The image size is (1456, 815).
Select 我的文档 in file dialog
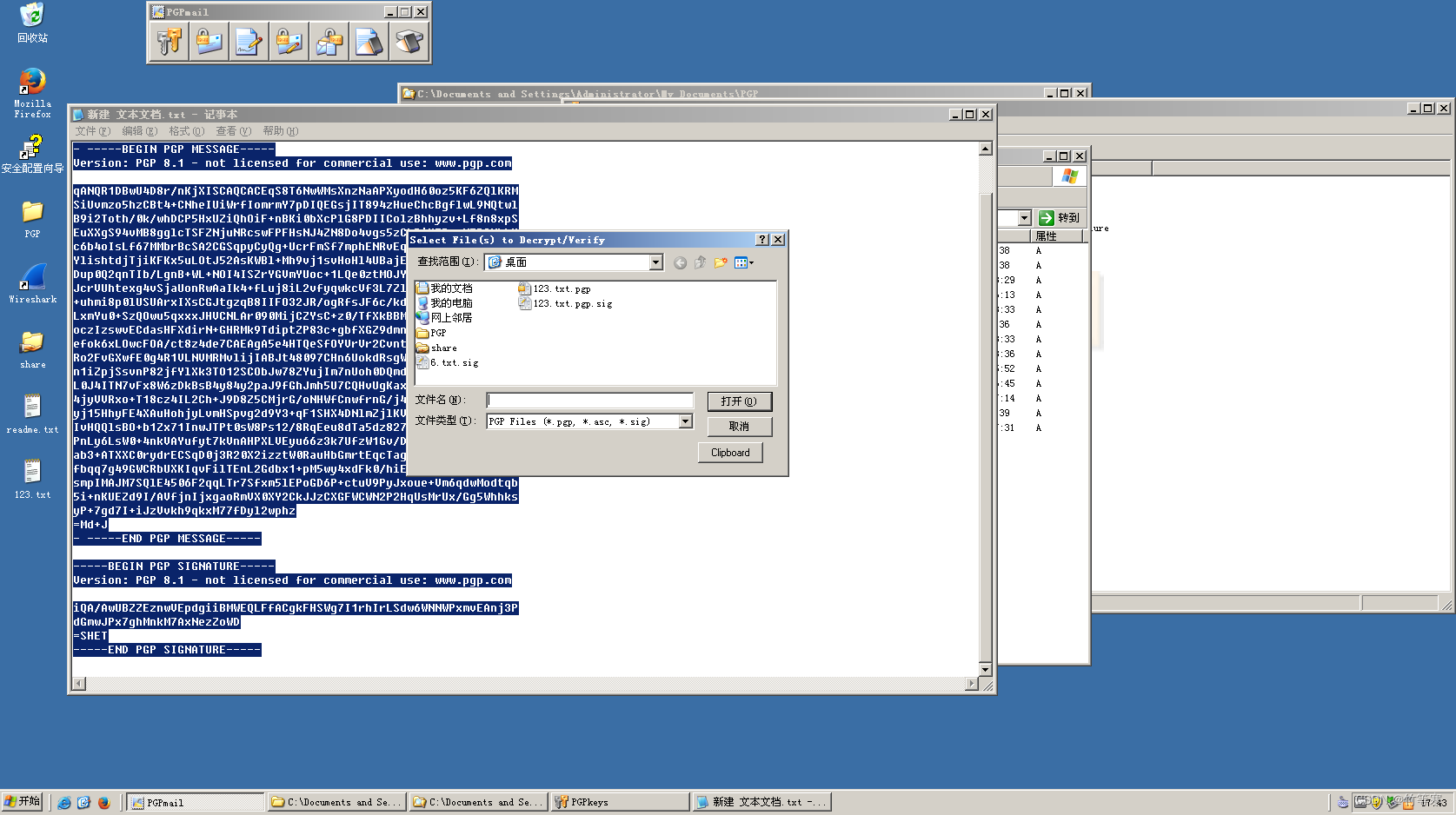point(444,288)
